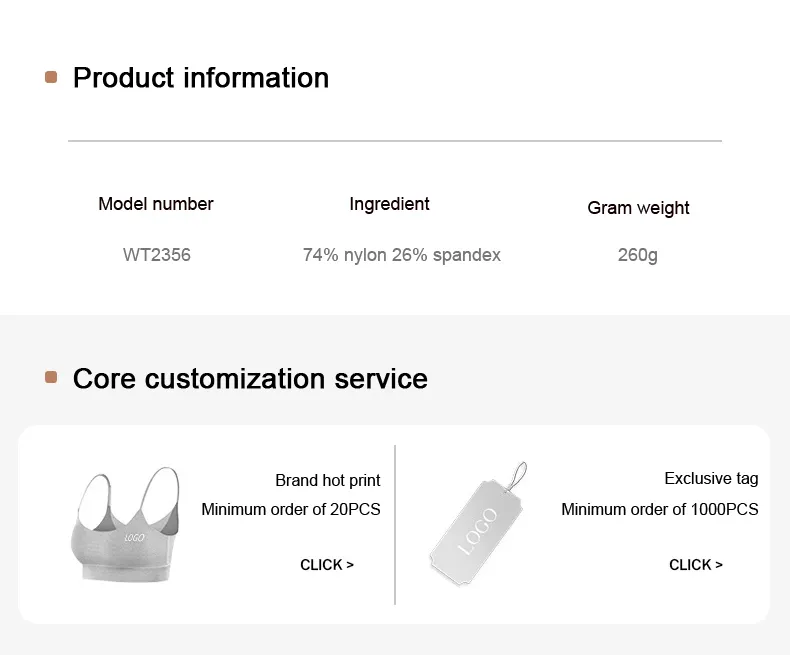Select the Exclusive tag label
The width and height of the screenshot is (790, 655).
point(711,479)
